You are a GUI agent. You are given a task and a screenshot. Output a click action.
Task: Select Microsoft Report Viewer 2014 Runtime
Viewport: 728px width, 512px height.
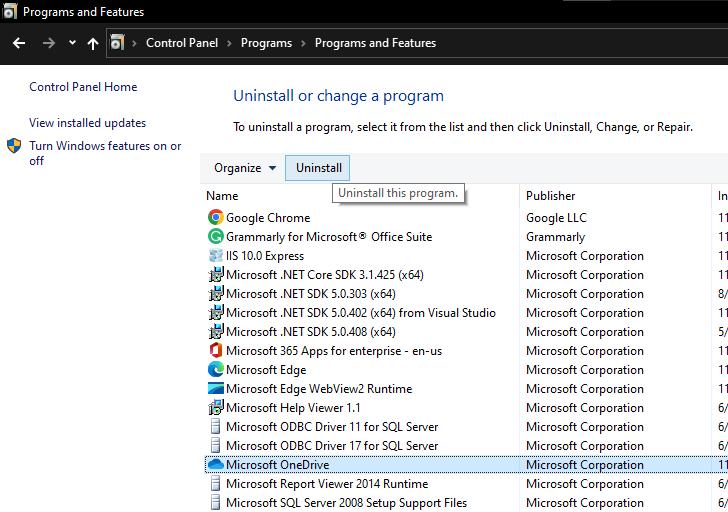tap(327, 484)
